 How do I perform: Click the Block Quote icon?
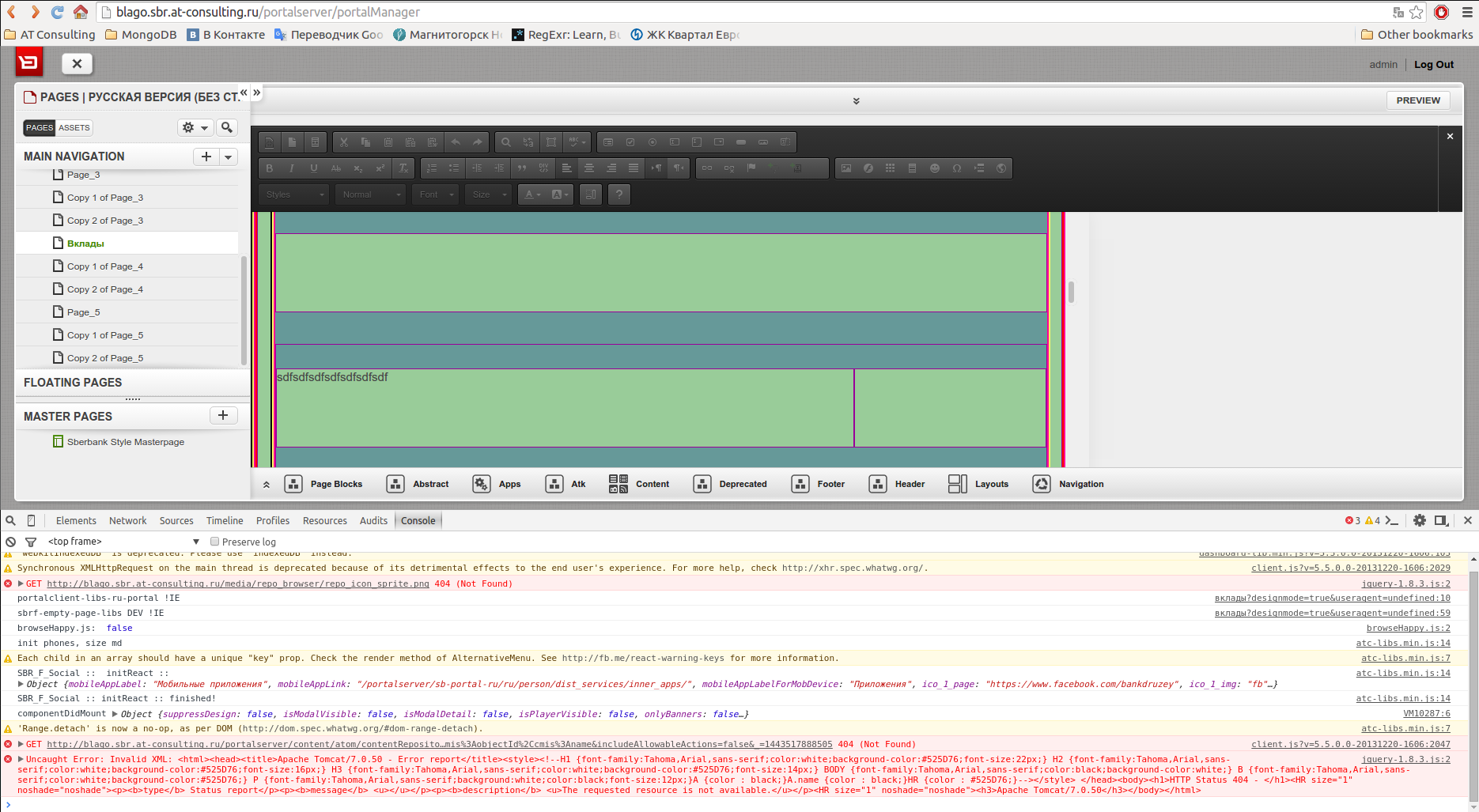click(x=521, y=168)
